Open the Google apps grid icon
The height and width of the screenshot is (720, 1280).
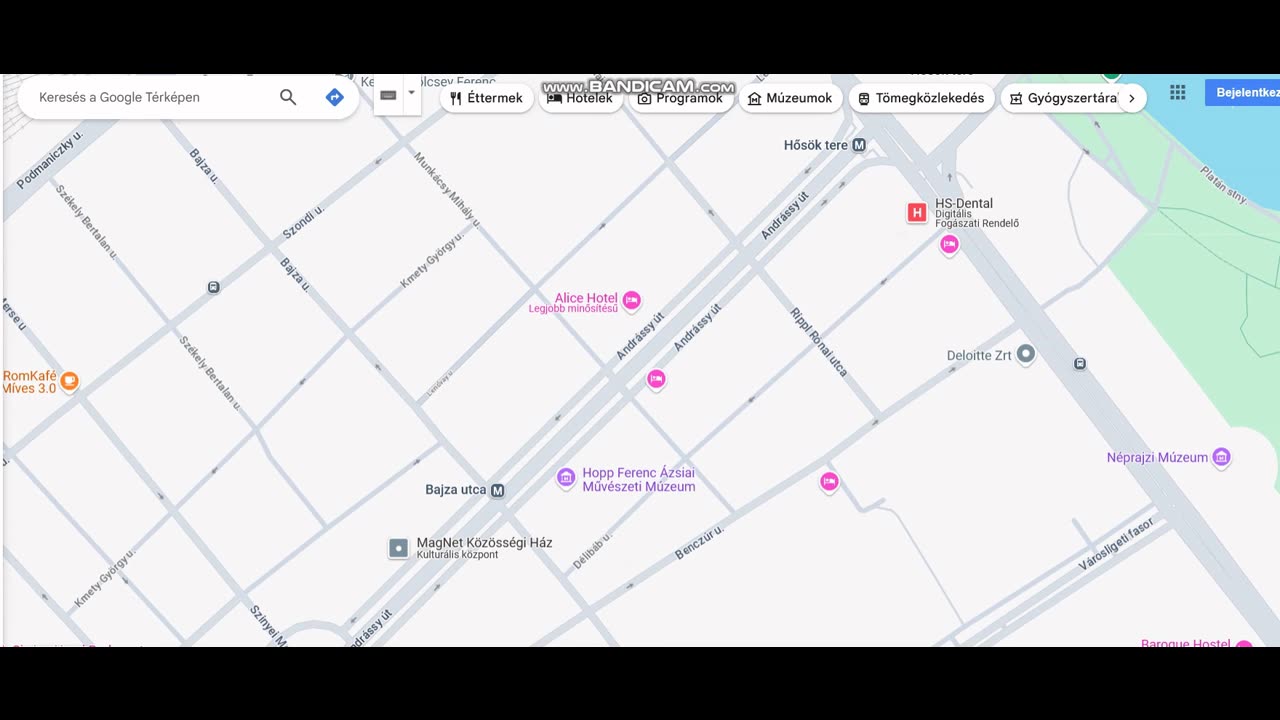pos(1178,93)
